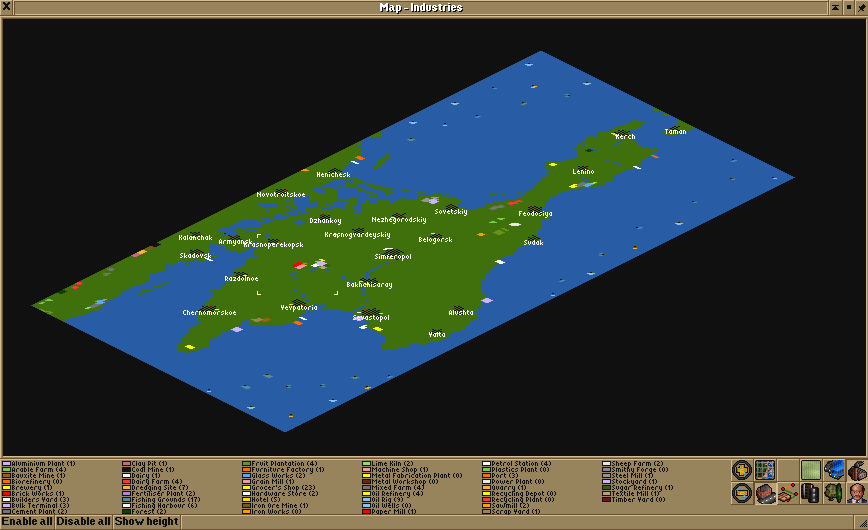Zoom in the map view
The image size is (868, 530).
(x=742, y=470)
